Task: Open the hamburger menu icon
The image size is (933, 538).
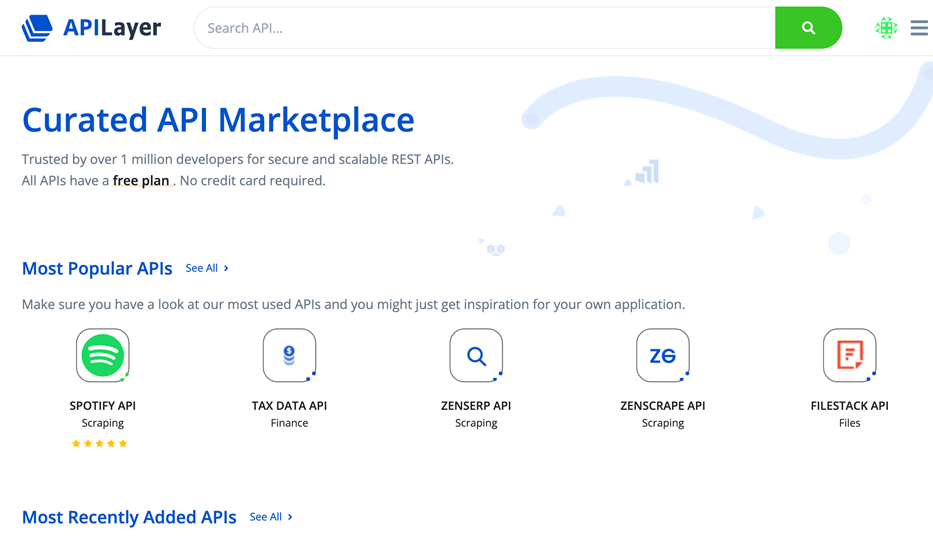Action: (x=919, y=27)
